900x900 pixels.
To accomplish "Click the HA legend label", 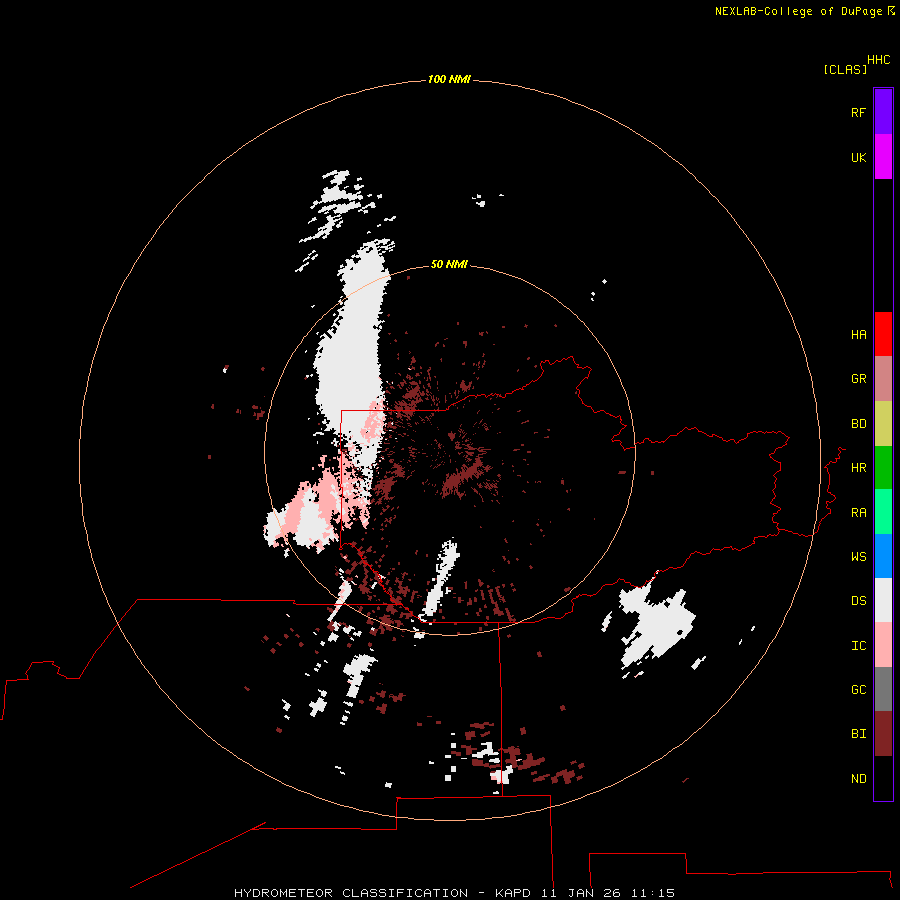I will point(858,335).
